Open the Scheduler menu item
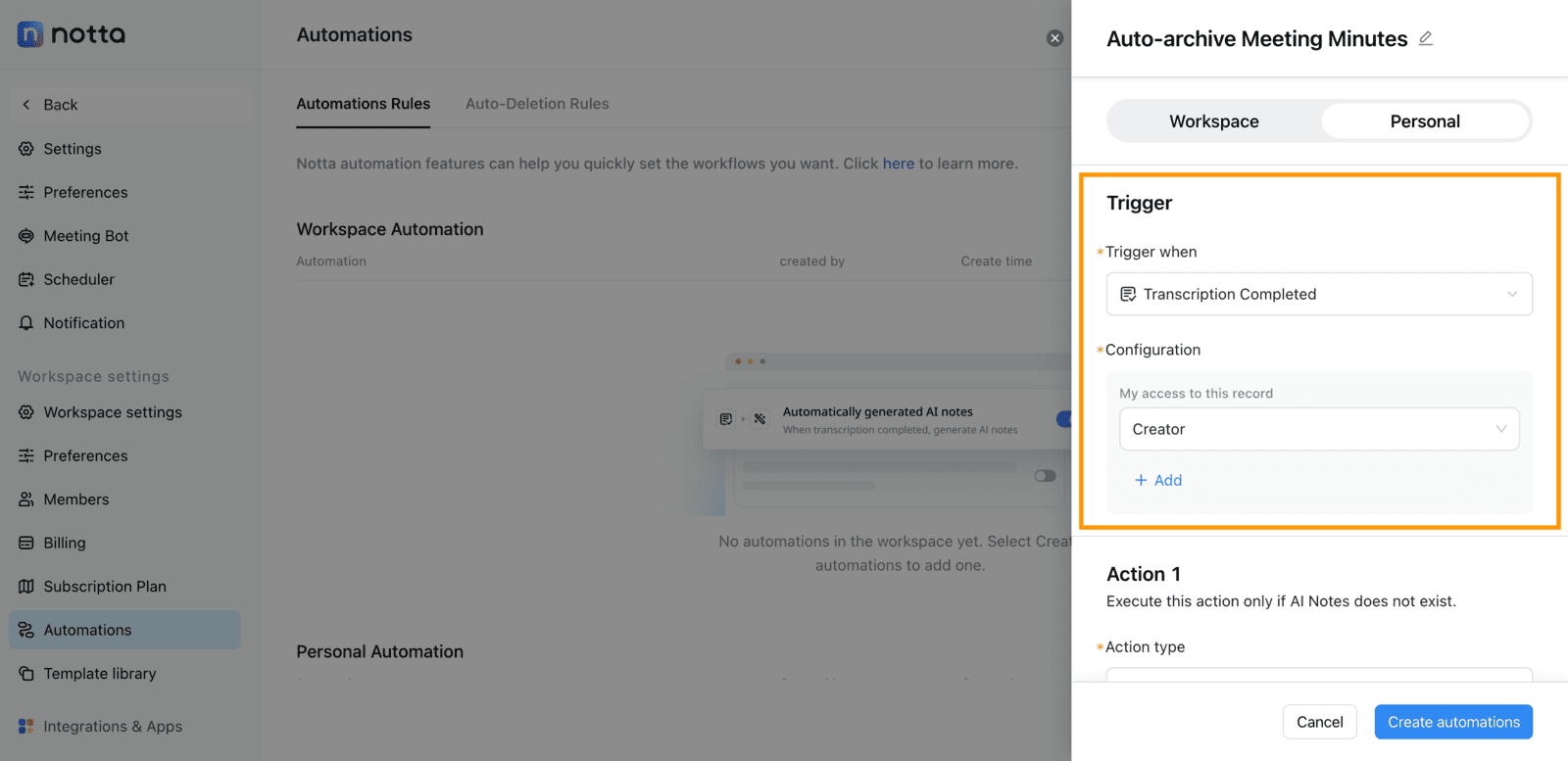This screenshot has height=761, width=1568. coord(125,279)
